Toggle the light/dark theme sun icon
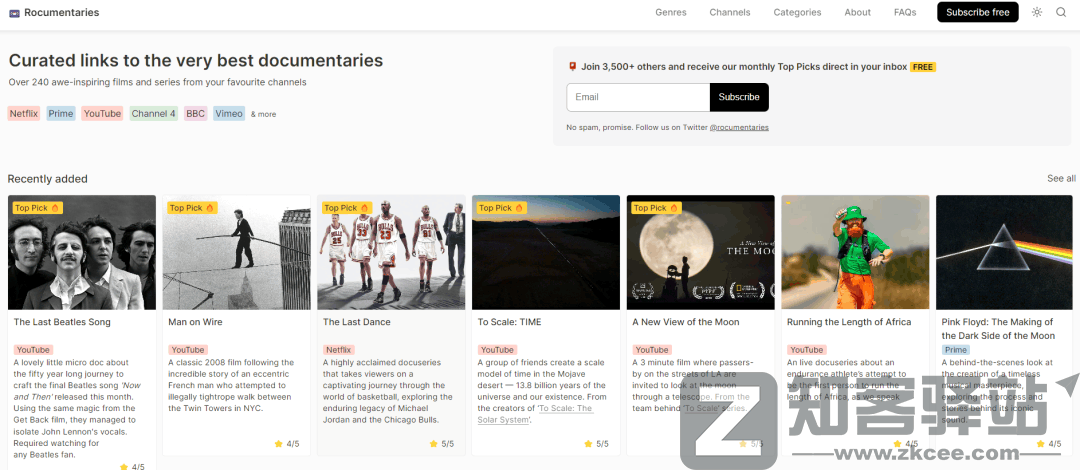 1037,12
